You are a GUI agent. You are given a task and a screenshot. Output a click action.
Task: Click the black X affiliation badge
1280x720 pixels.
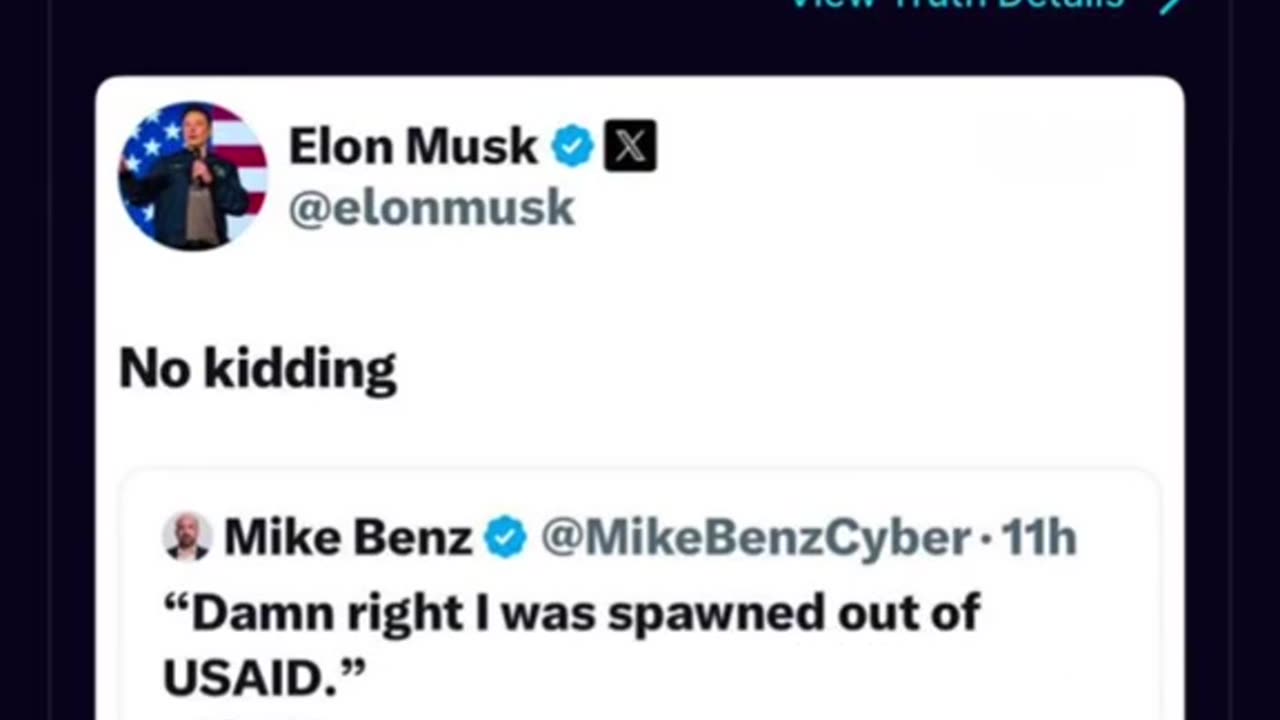tap(630, 146)
